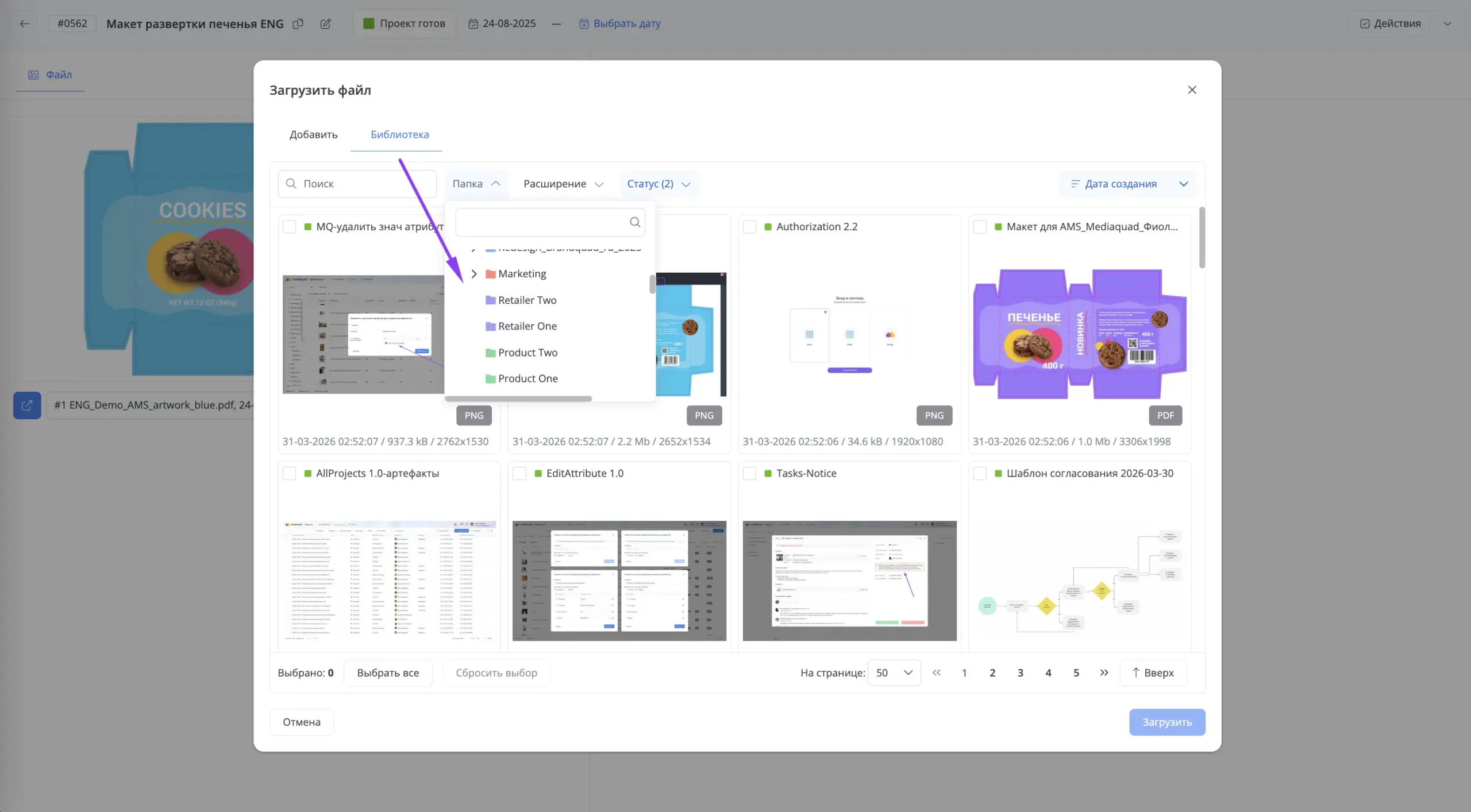Click the Marketing folder icon

(x=490, y=274)
